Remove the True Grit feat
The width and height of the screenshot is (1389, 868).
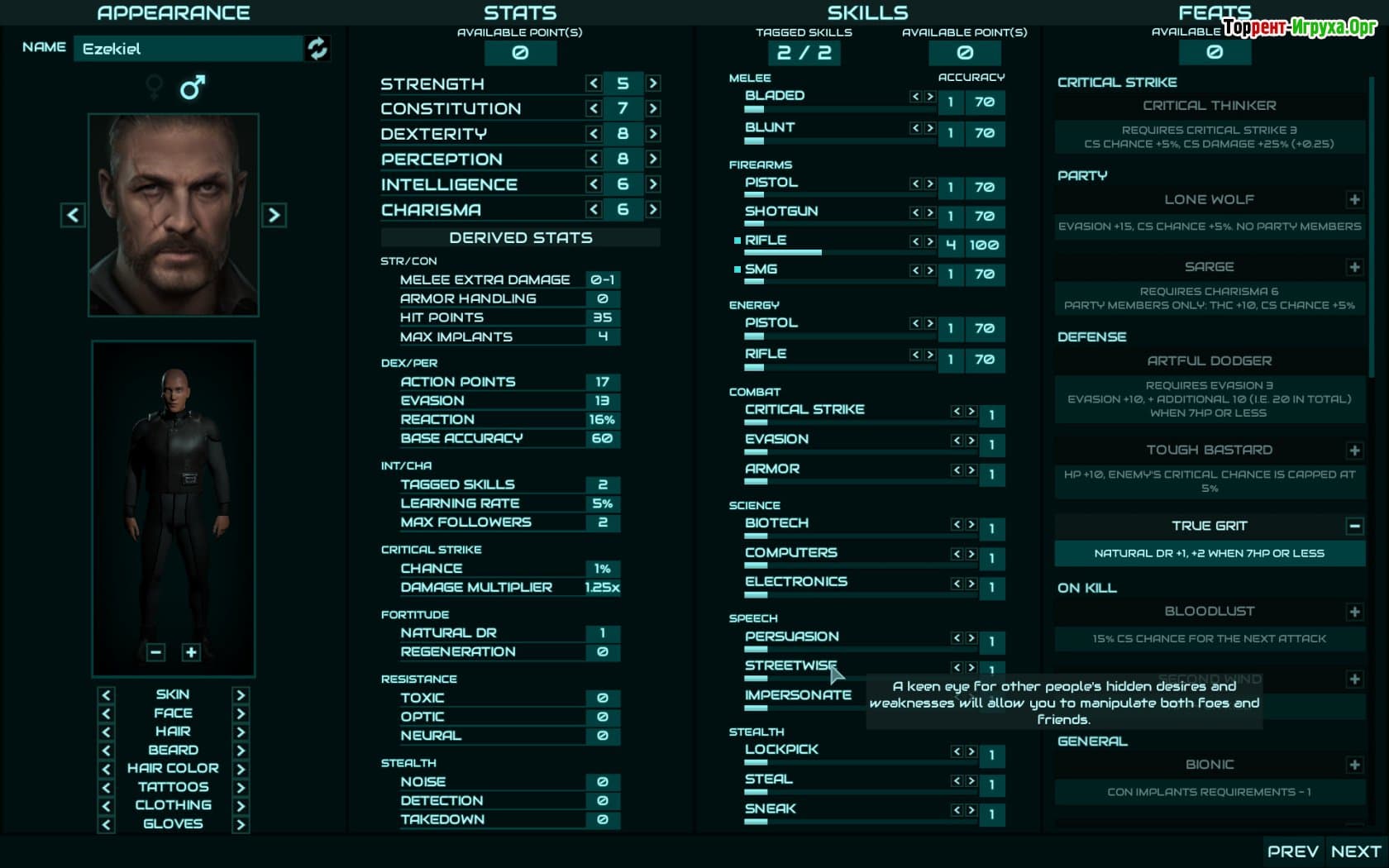pos(1353,526)
